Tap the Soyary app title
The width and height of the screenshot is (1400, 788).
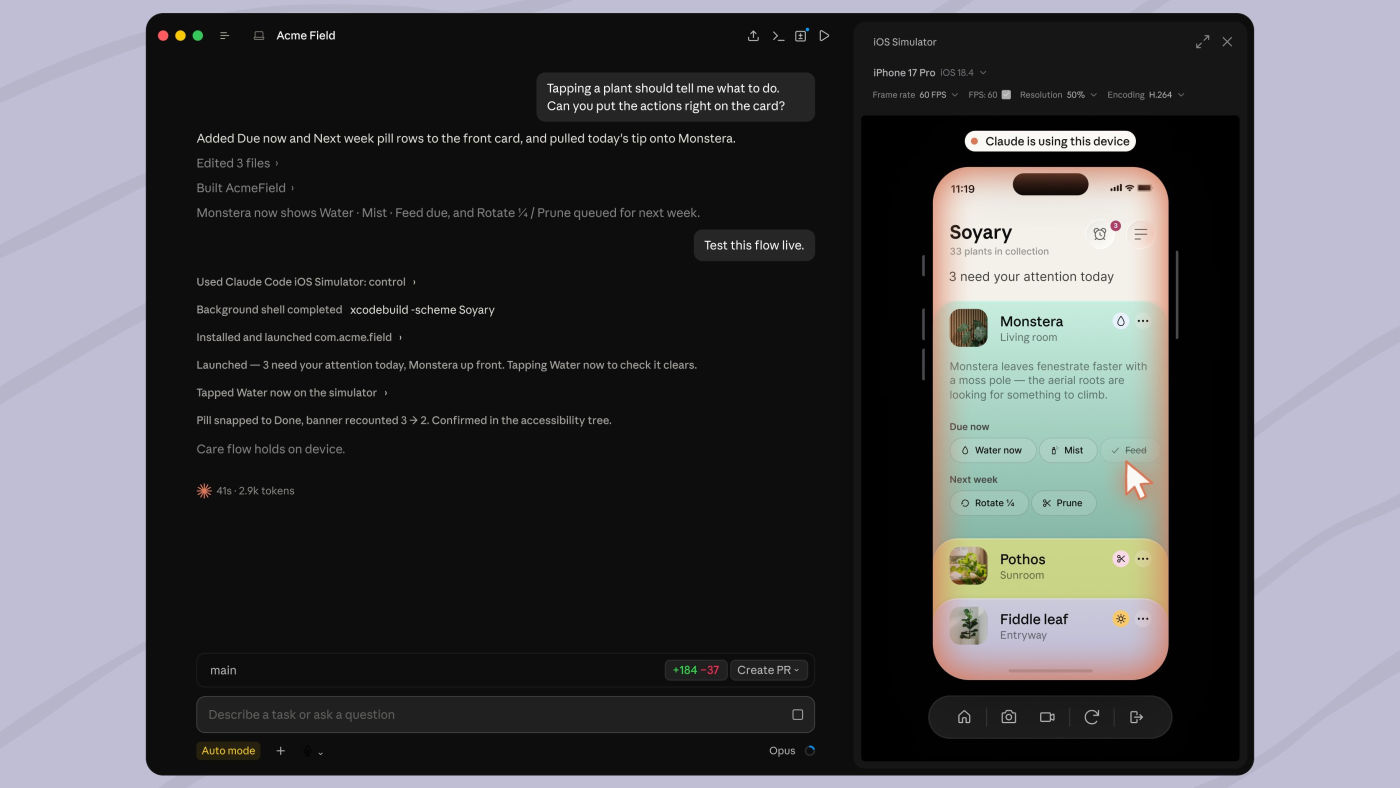click(x=981, y=233)
